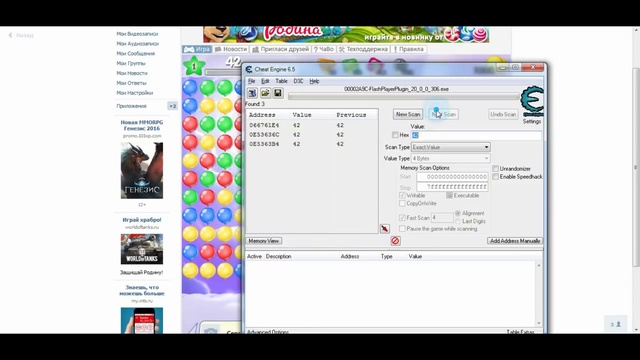Click the Назад back arrow icon
The image size is (640, 360).
(10, 36)
